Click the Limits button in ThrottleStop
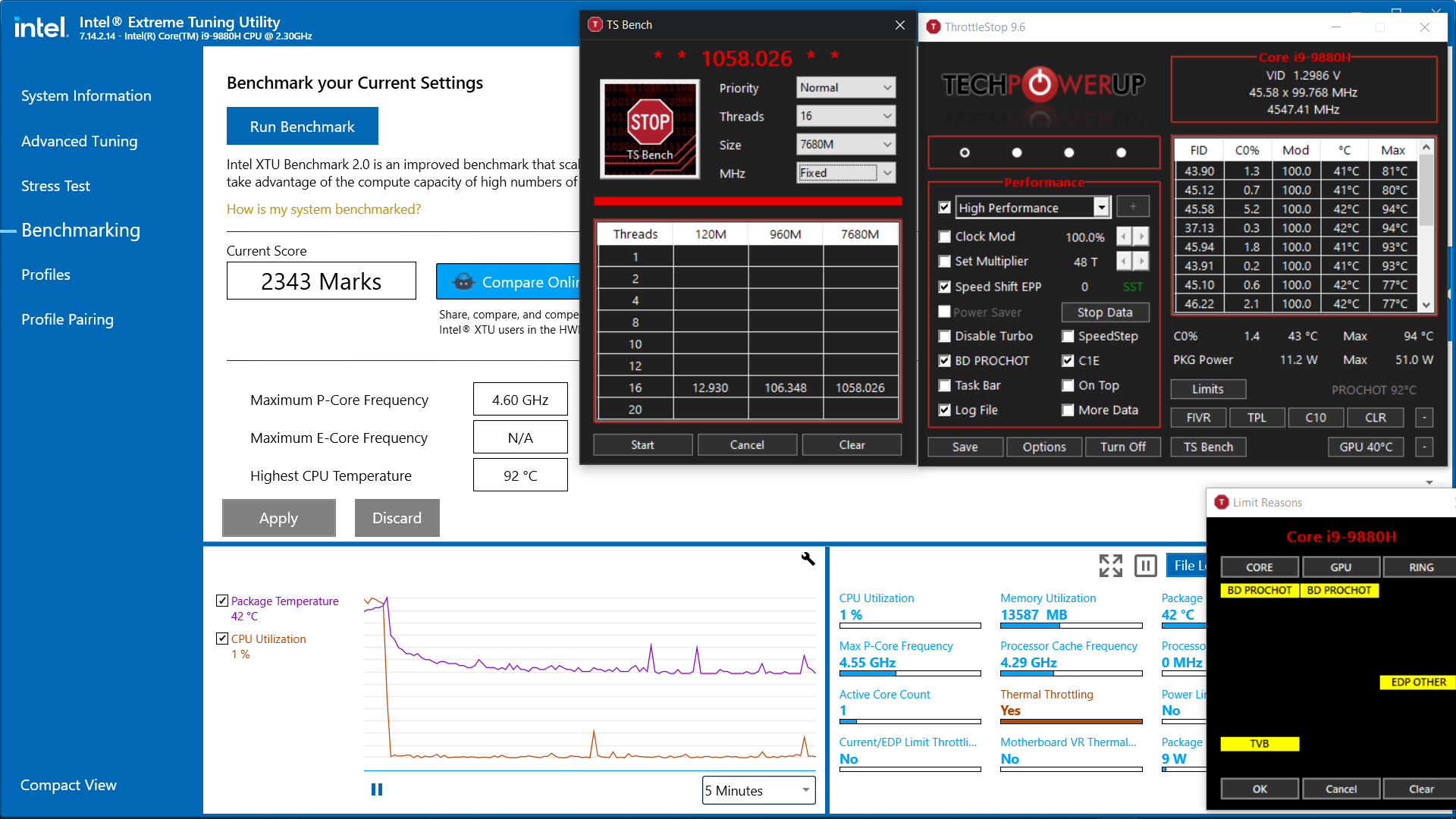1456x819 pixels. tap(1206, 390)
